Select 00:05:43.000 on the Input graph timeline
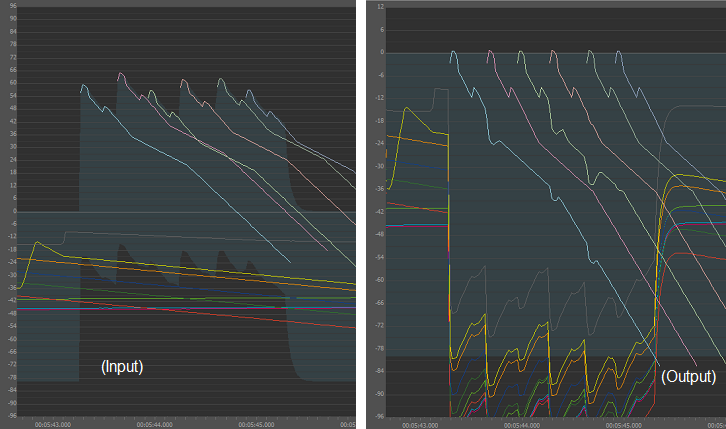 click(x=52, y=424)
